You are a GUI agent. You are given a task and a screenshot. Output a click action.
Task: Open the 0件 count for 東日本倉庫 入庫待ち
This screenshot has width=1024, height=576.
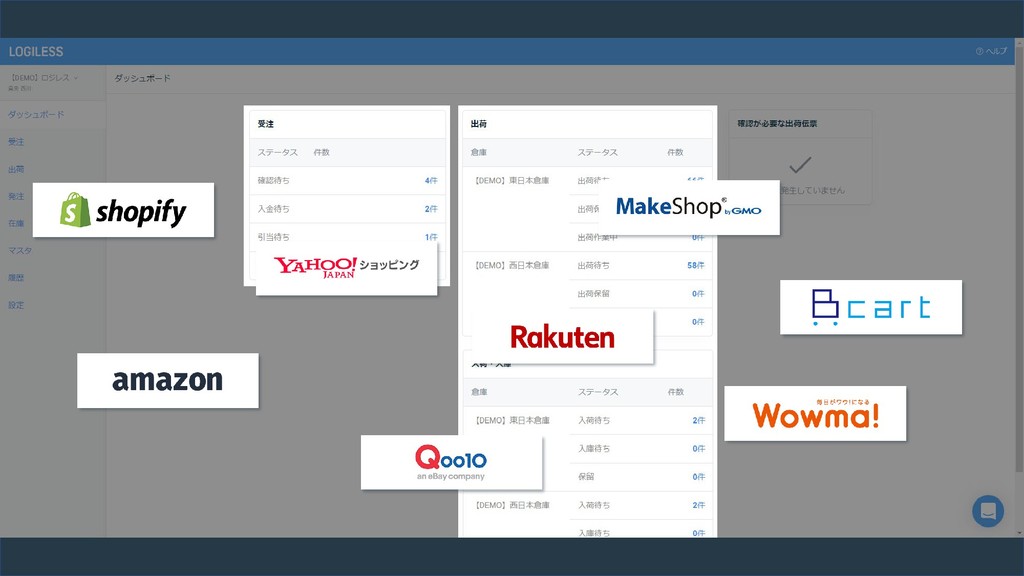coord(699,449)
